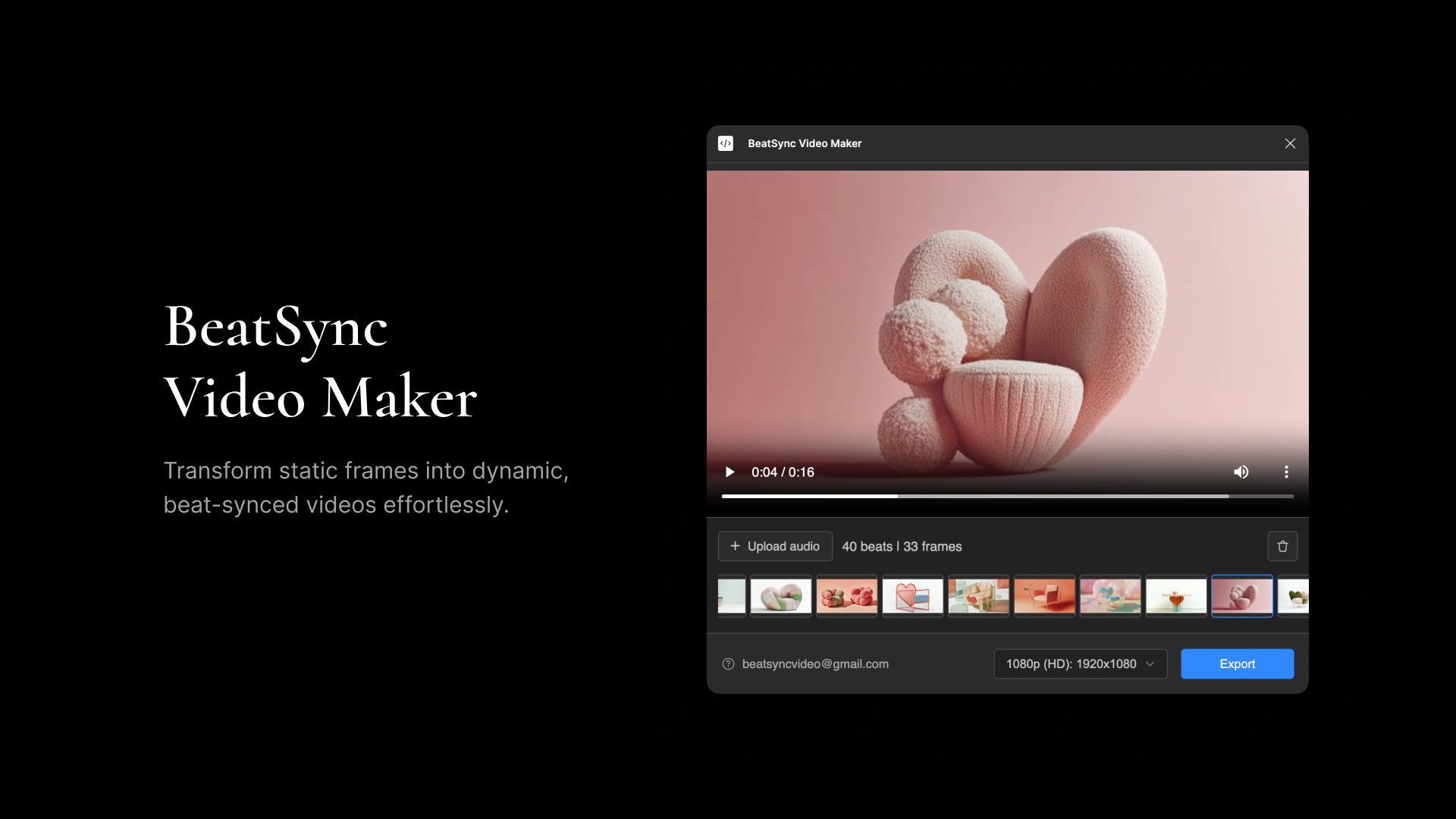Click the plugin code icon in the title bar
This screenshot has height=819, width=1456.
[726, 143]
